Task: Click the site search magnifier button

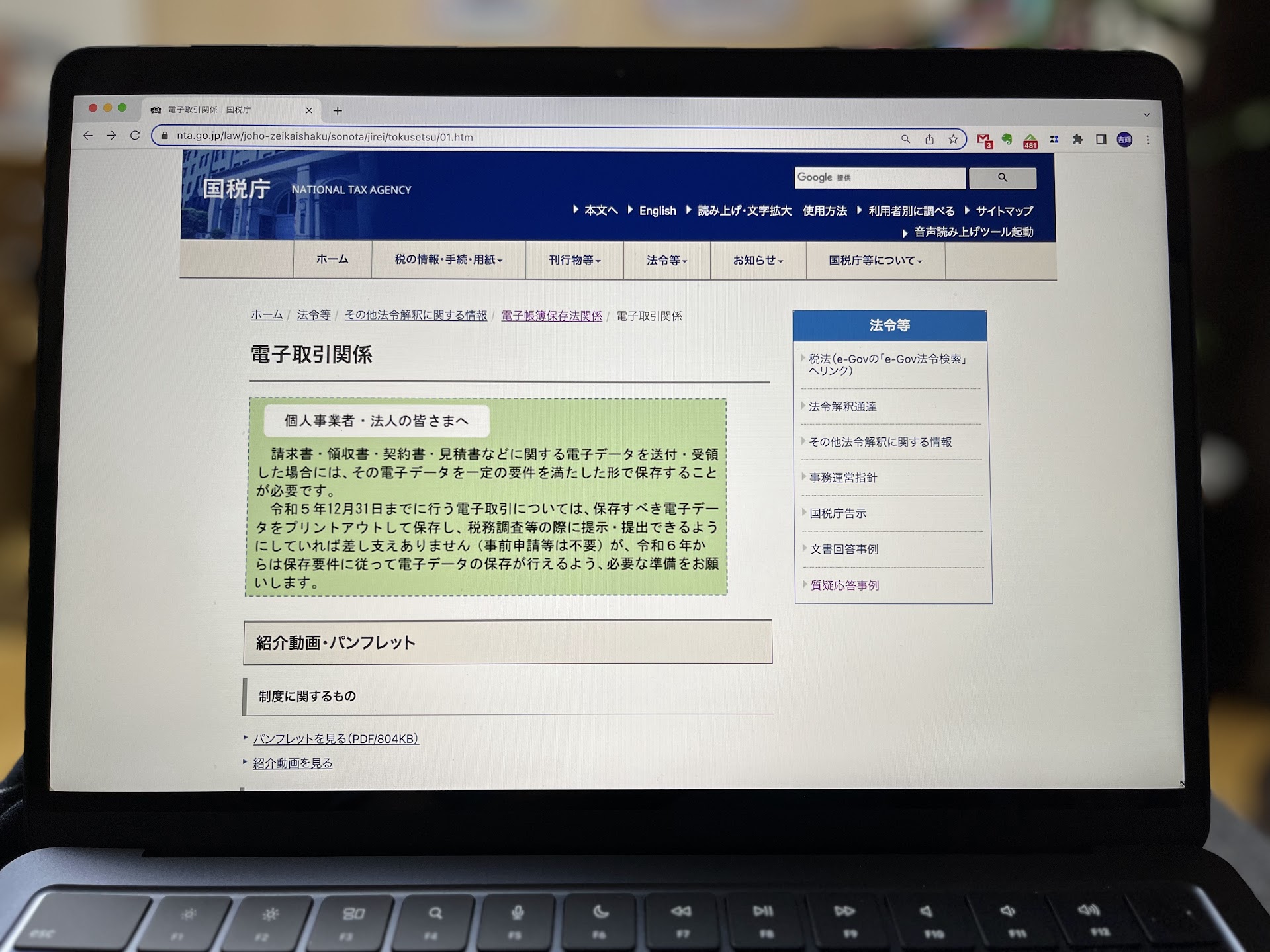Action: tap(1002, 178)
